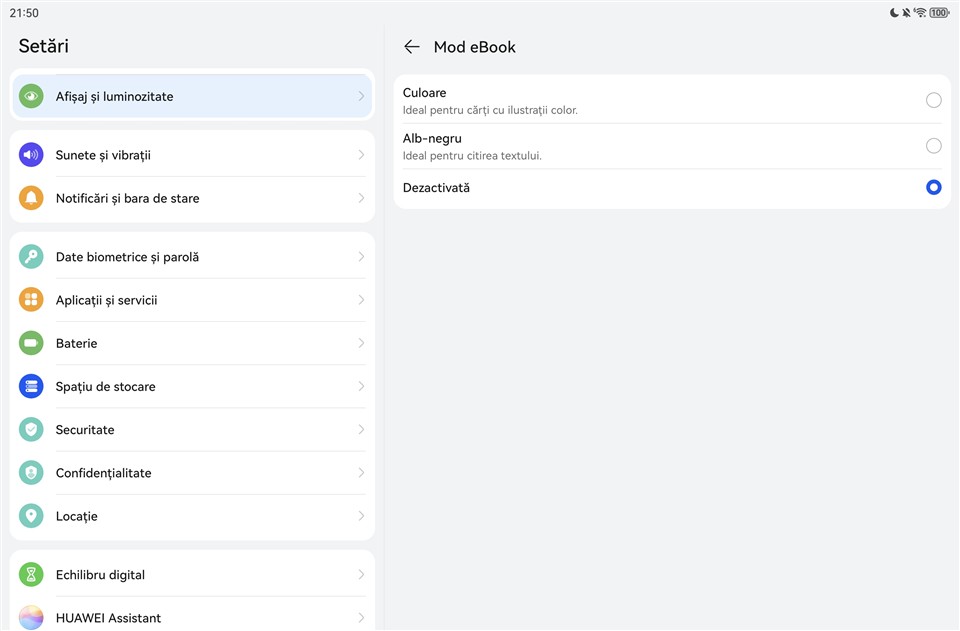Image resolution: width=960 pixels, height=631 pixels.
Task: Select the Alb-negru radio button
Action: (933, 146)
